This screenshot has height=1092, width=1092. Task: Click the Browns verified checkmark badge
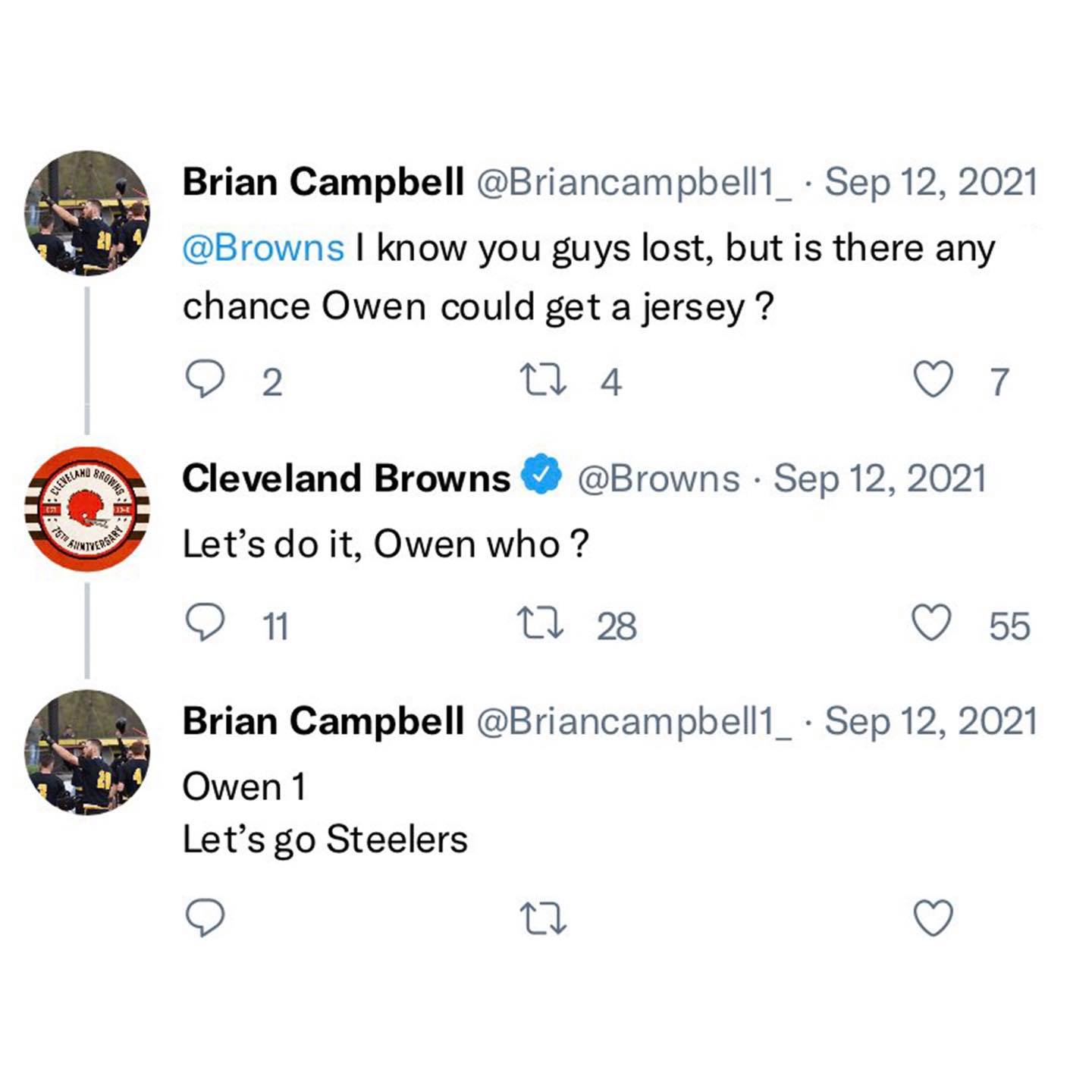click(x=541, y=475)
